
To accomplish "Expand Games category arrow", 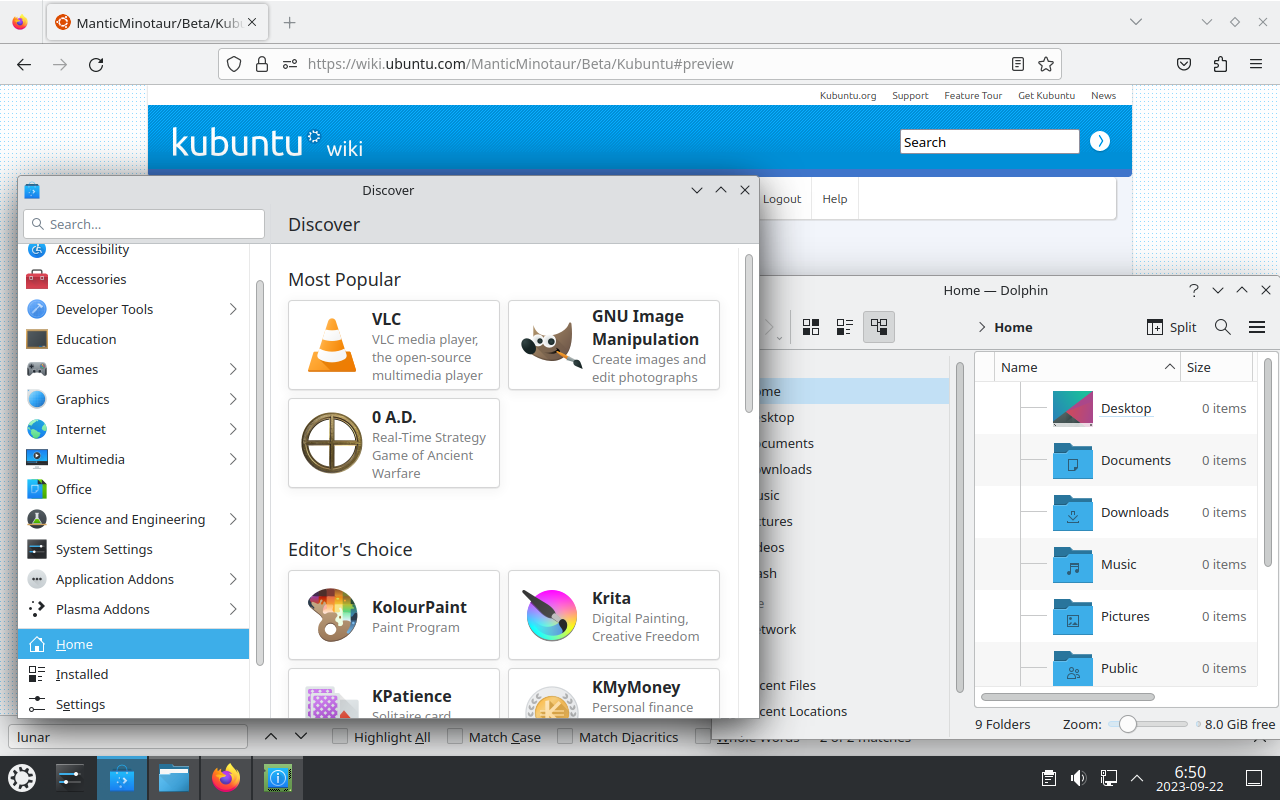I will [233, 369].
